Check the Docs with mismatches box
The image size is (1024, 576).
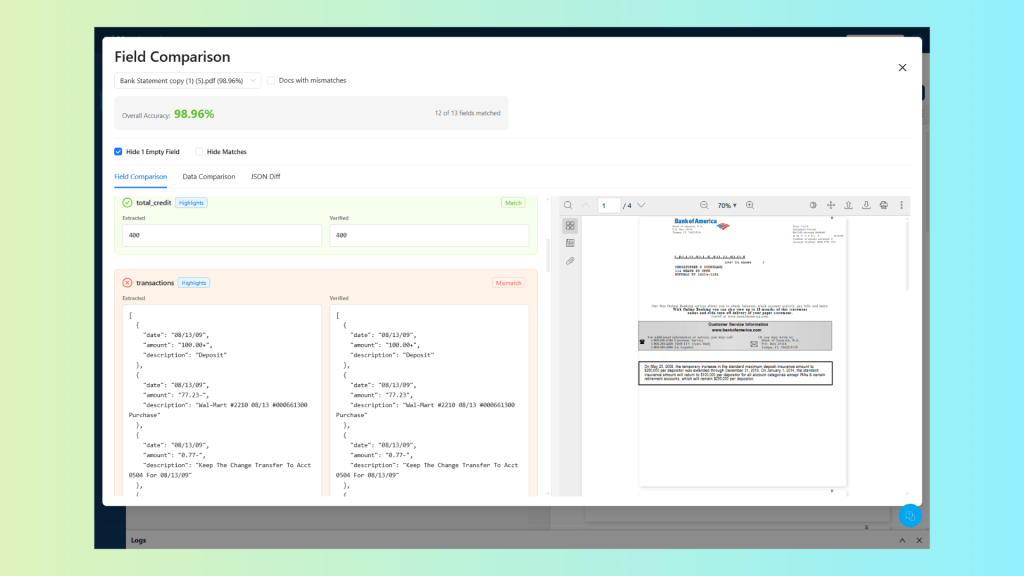click(x=271, y=80)
